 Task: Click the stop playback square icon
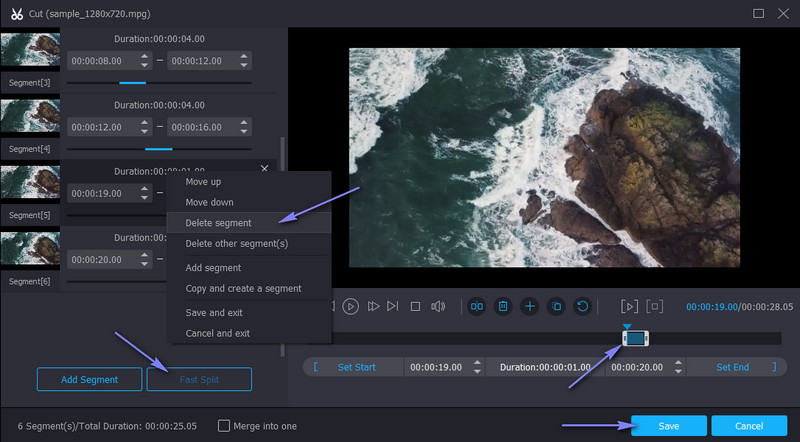pos(415,306)
